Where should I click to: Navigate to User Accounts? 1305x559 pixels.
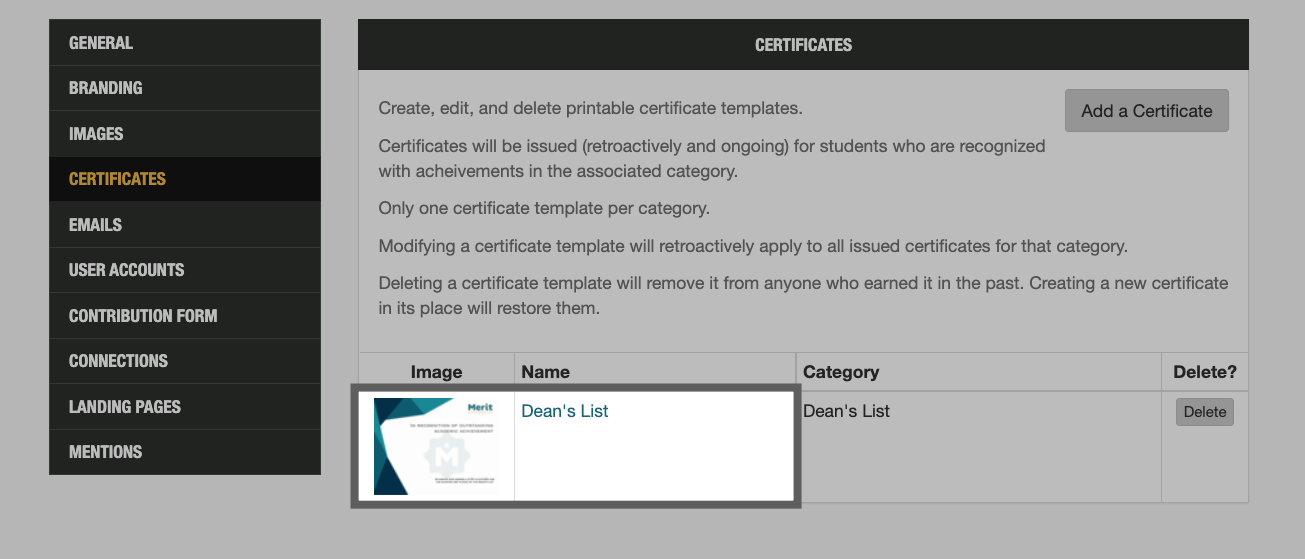[x=126, y=270]
